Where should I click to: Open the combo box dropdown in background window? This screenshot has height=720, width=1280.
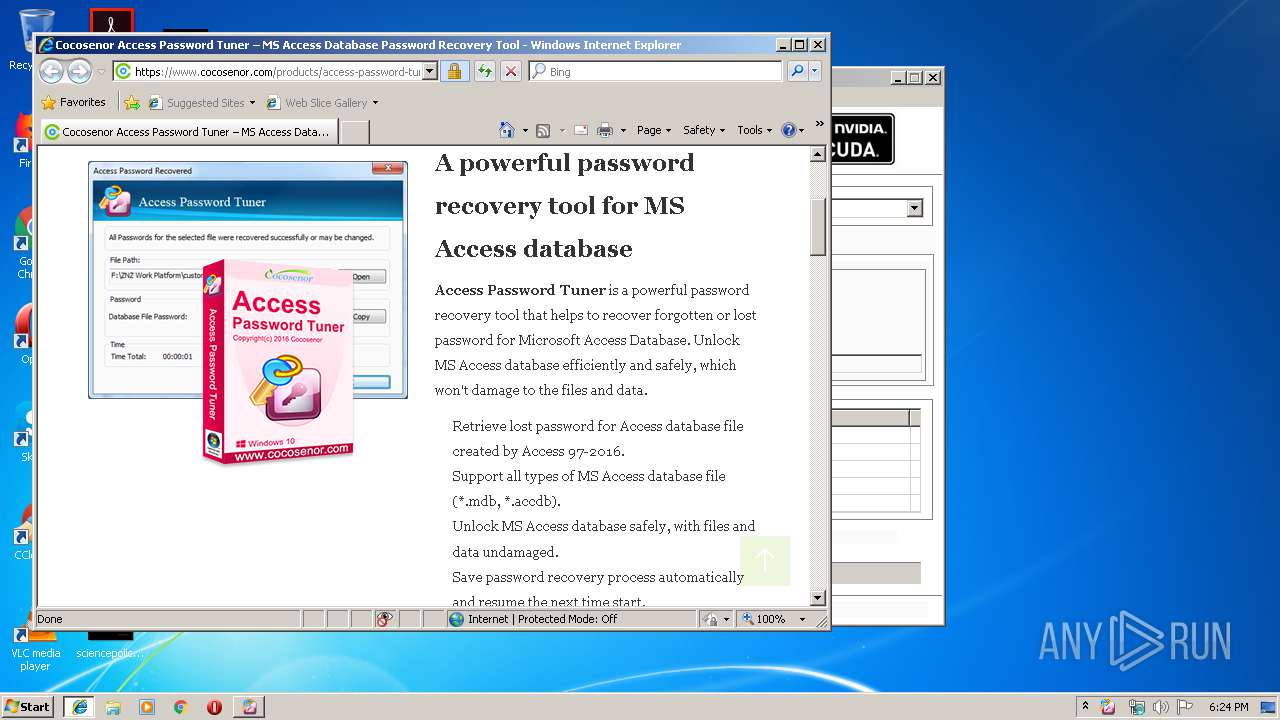click(x=914, y=208)
